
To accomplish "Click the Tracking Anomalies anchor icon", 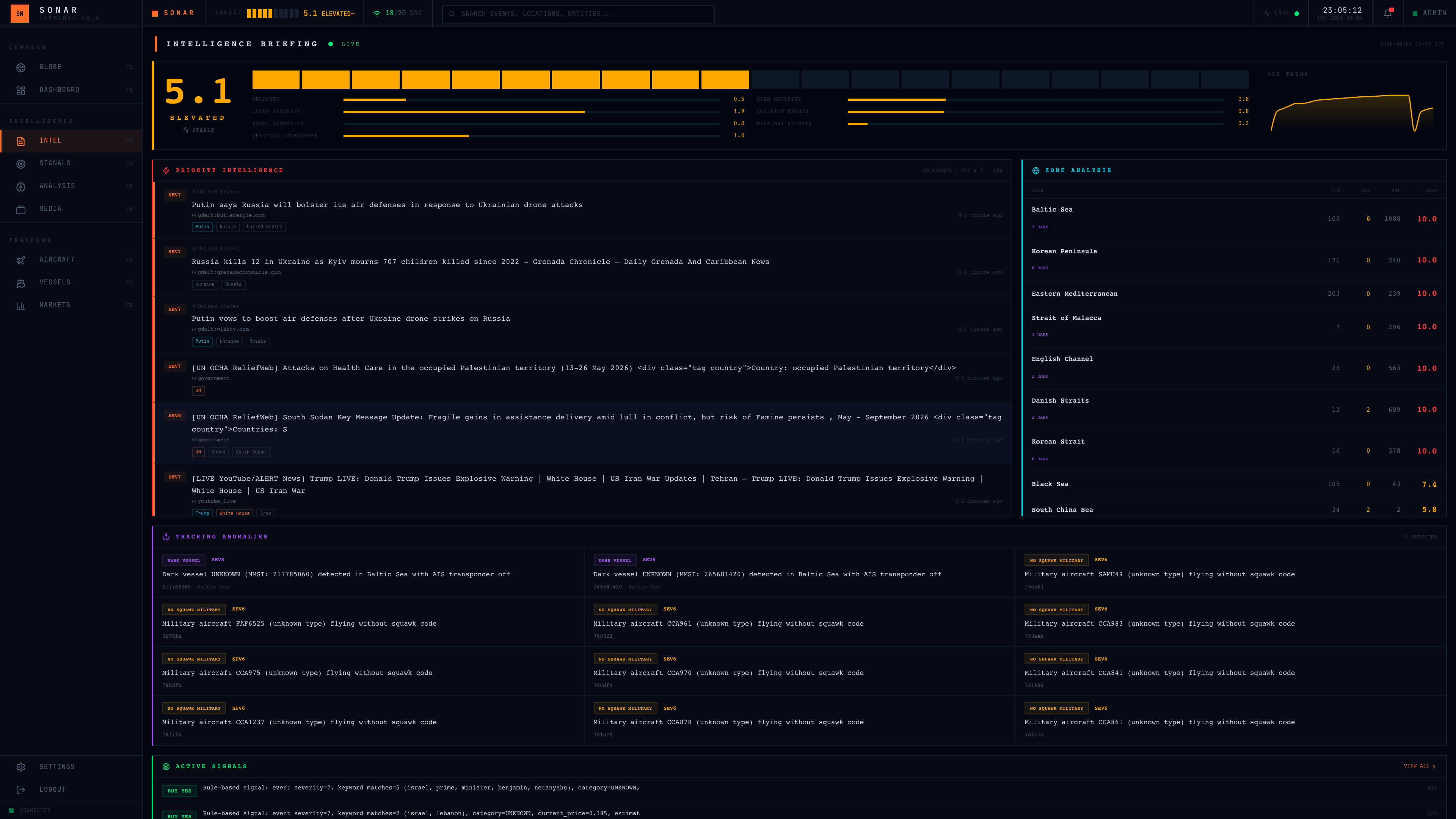I will tap(166, 537).
